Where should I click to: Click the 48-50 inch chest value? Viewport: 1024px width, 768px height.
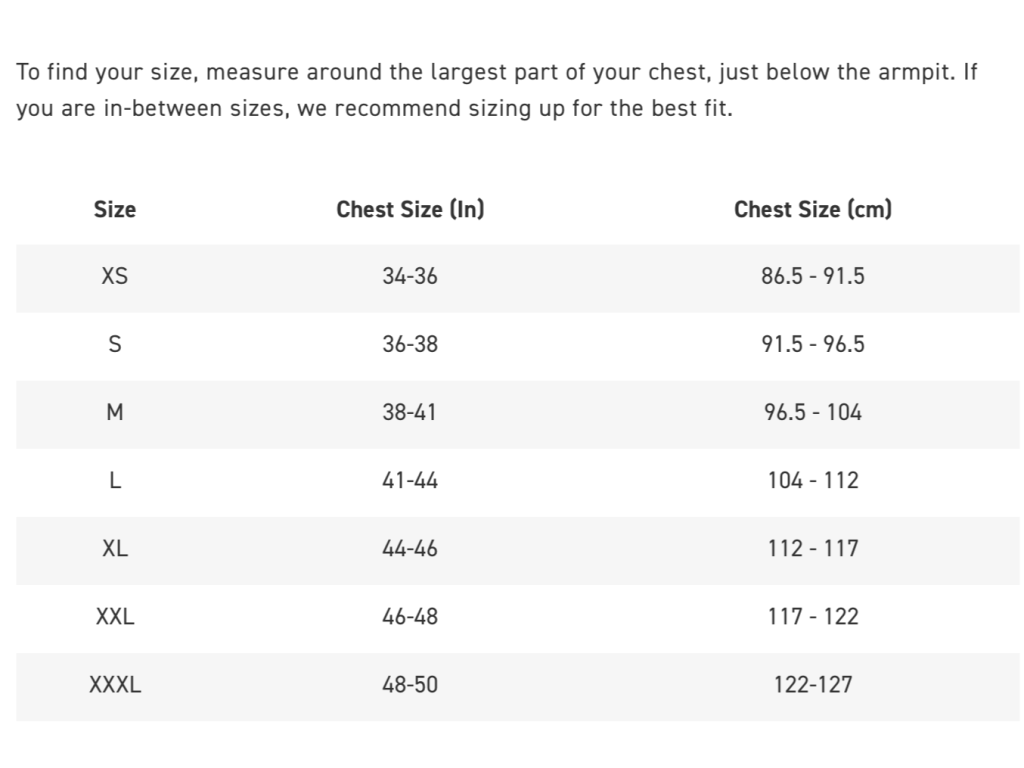pos(410,685)
